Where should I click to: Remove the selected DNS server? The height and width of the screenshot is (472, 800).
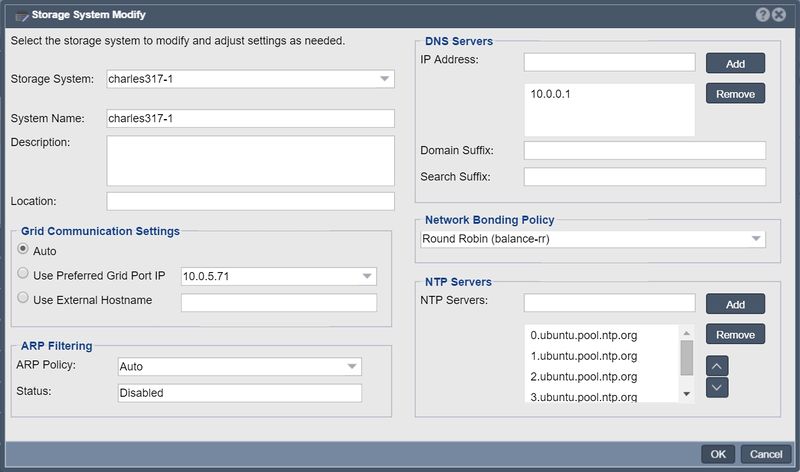(x=735, y=93)
